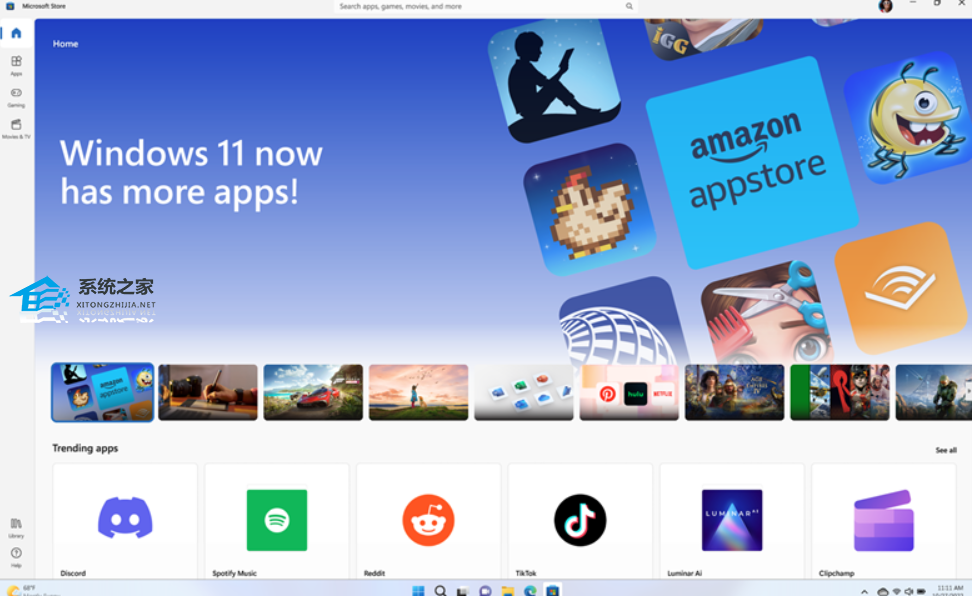Click See all for Trending apps

point(946,450)
